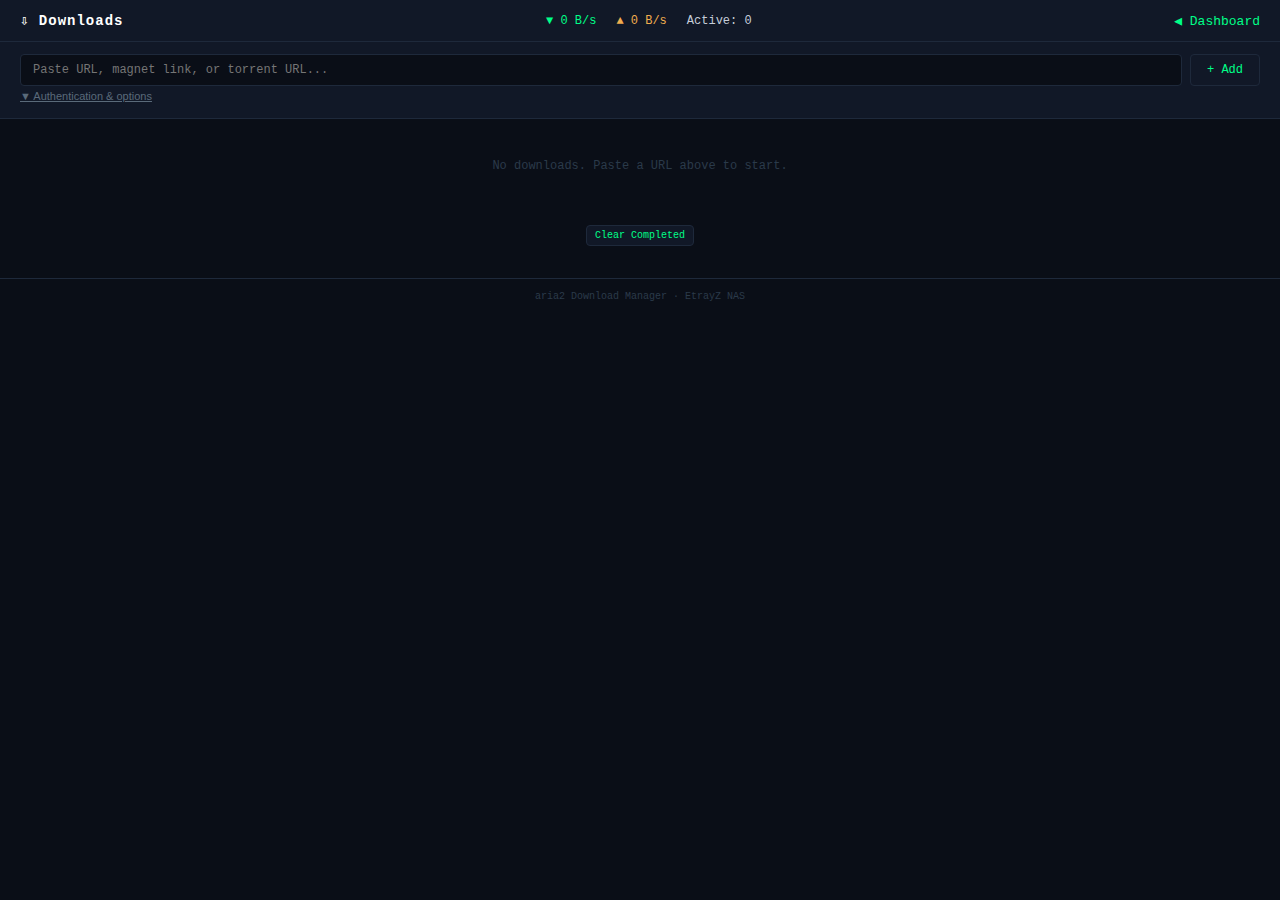1280x900 pixels.
Task: Click the Clear Completed button
Action: [x=639, y=235]
